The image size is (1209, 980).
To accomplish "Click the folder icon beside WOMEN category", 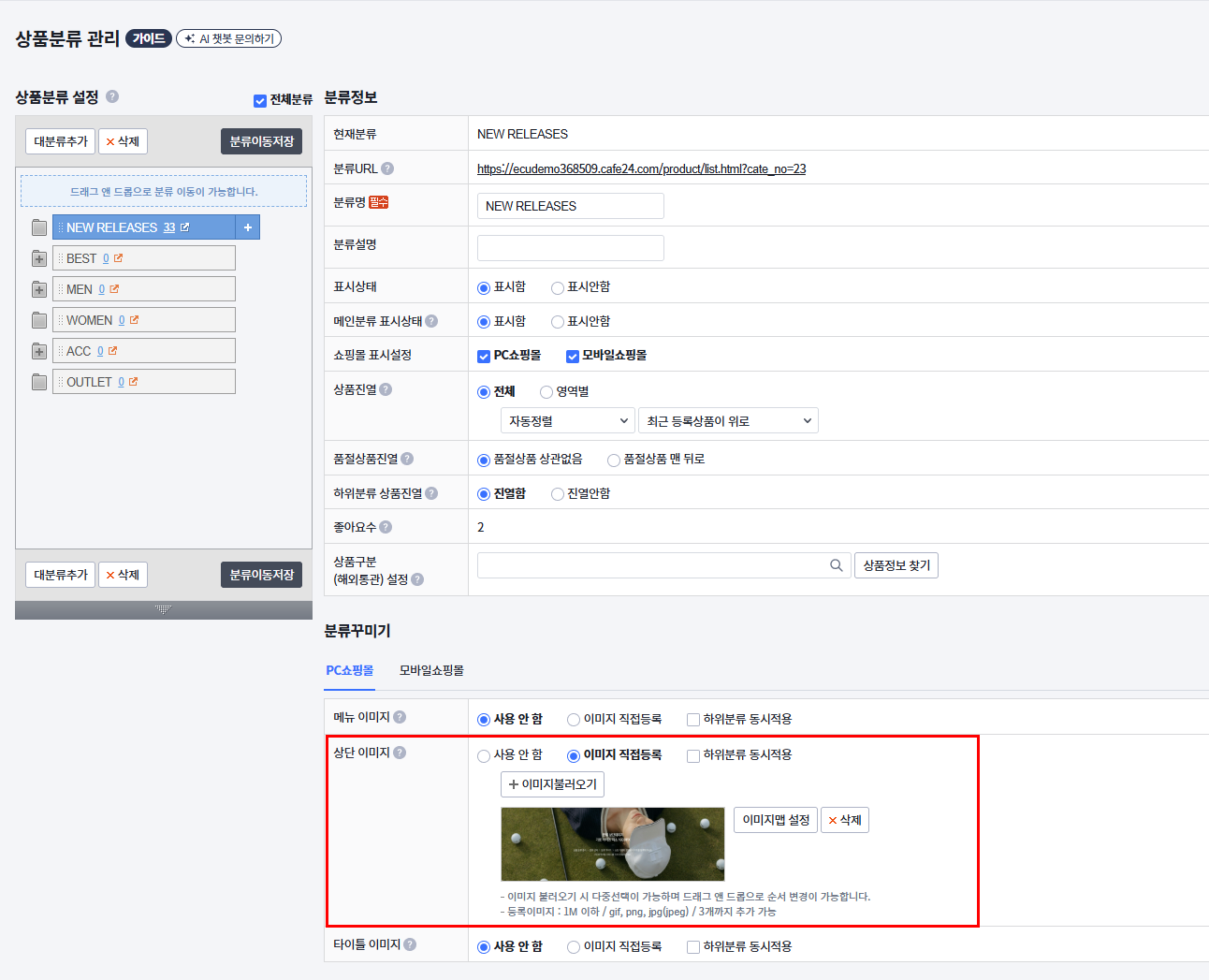I will click(x=39, y=320).
